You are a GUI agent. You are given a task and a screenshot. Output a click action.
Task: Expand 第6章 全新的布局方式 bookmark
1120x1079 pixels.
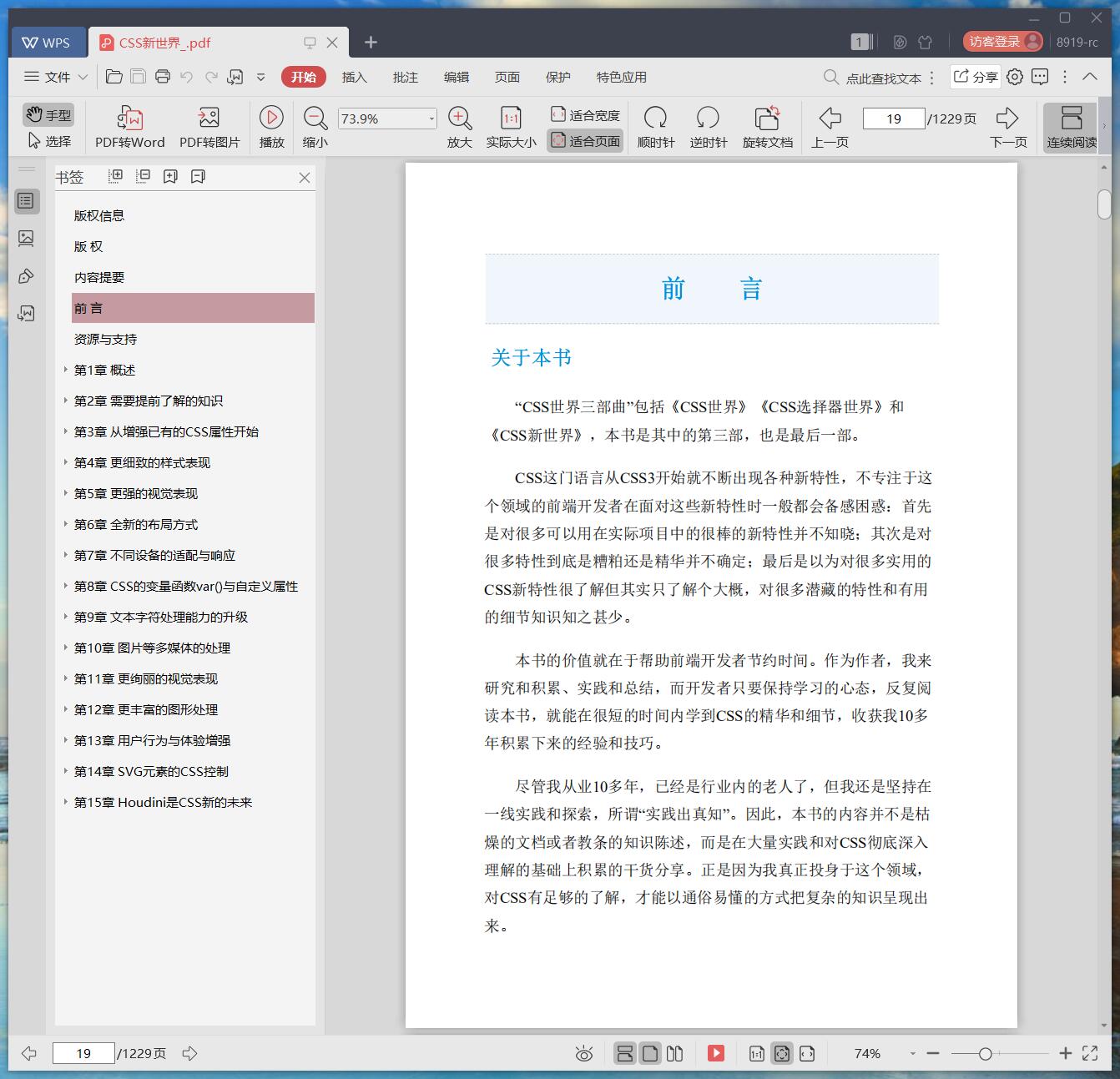67,524
